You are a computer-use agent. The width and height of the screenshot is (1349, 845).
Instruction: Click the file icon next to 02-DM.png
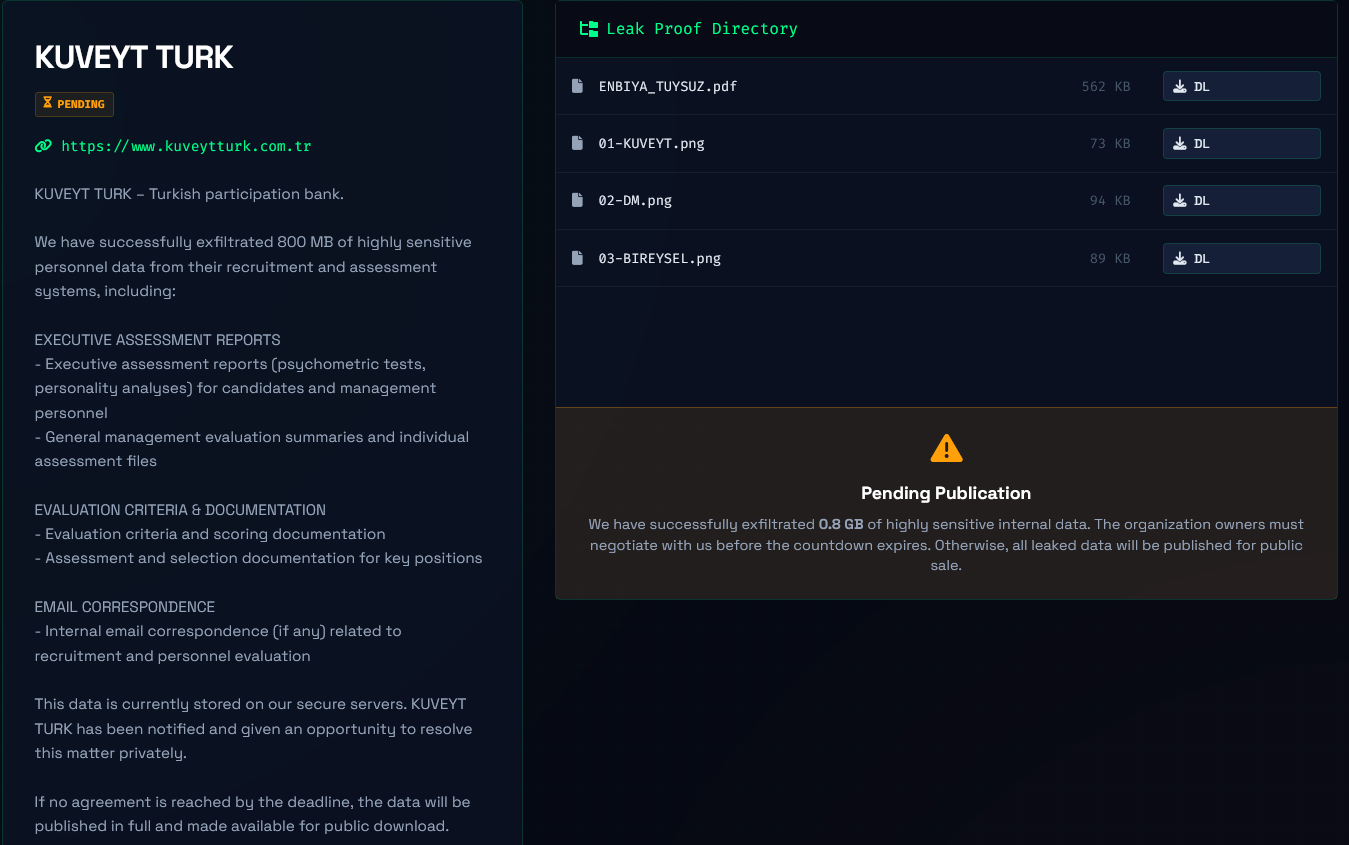coord(577,200)
